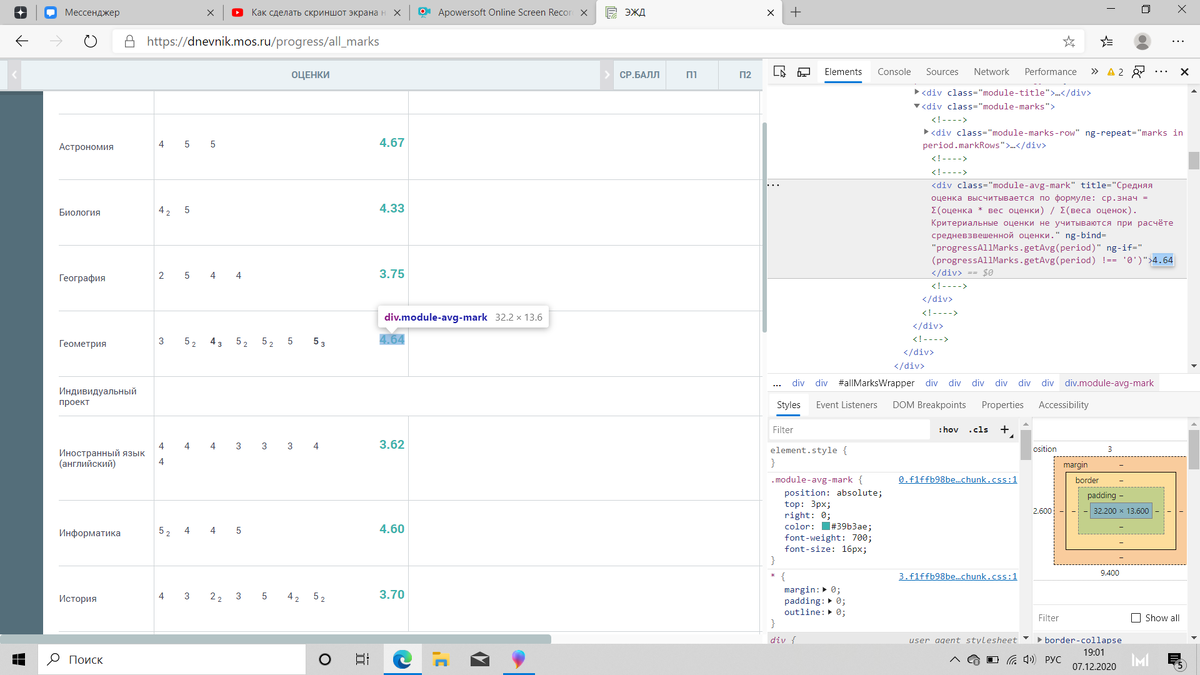This screenshot has width=1200, height=675.
Task: Click the taskbar Поиск search box
Action: tap(170, 660)
